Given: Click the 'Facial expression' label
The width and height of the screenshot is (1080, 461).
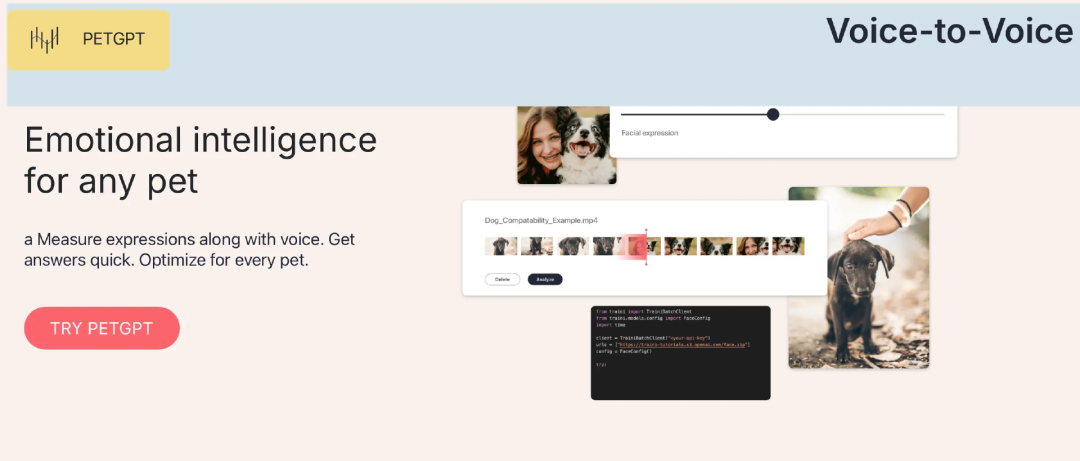Looking at the screenshot, I should coord(650,132).
